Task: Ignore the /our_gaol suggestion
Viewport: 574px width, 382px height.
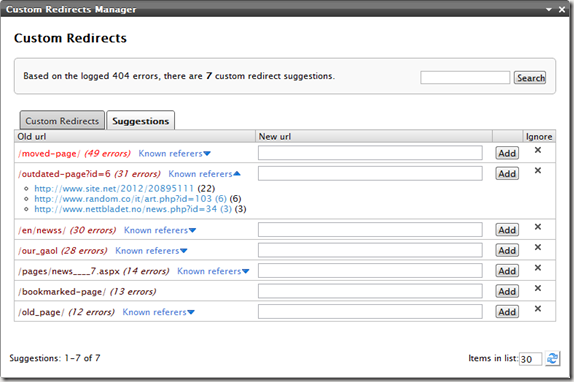Action: click(x=537, y=247)
